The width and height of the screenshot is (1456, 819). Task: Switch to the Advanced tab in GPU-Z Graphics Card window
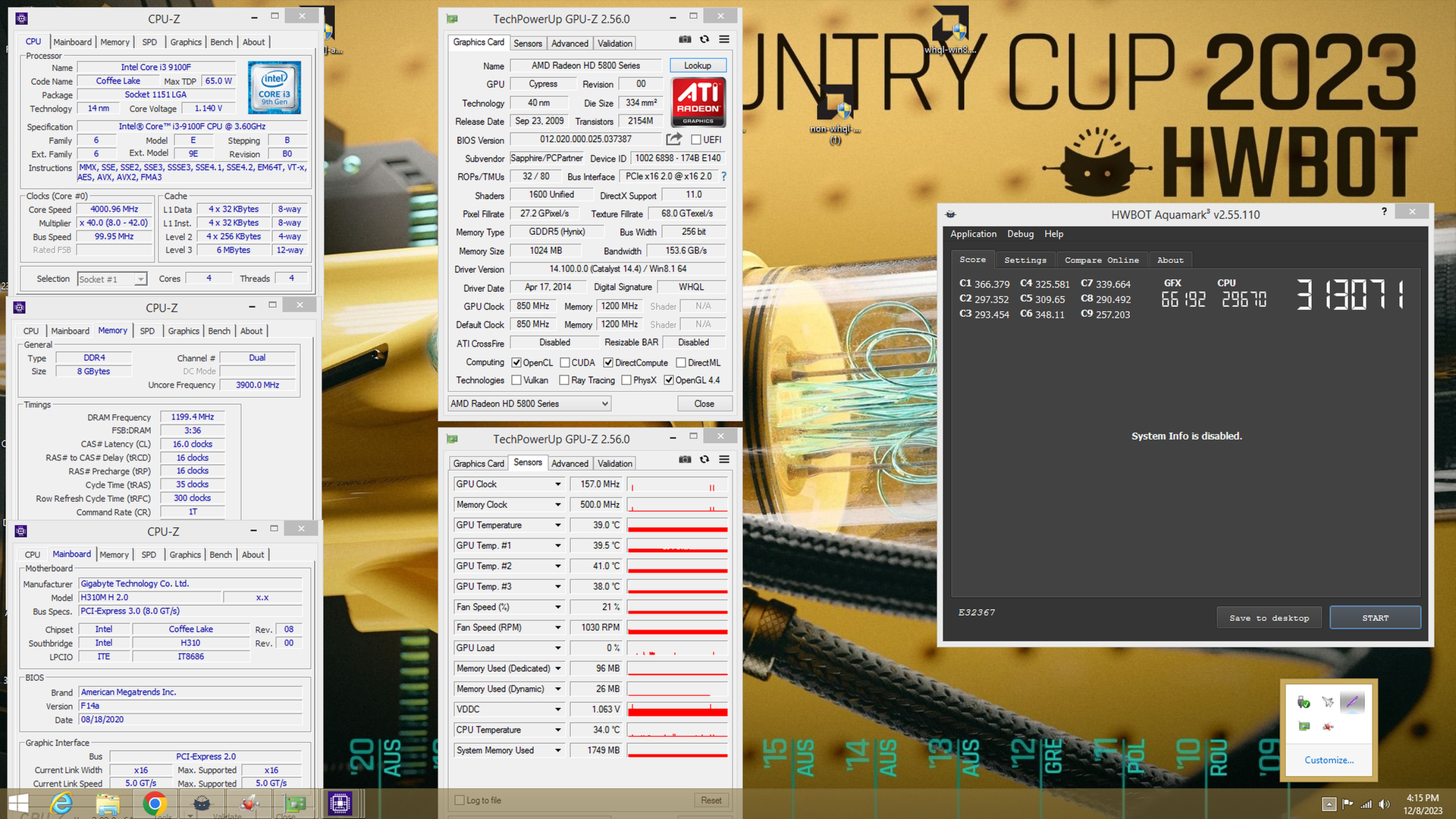pos(570,43)
